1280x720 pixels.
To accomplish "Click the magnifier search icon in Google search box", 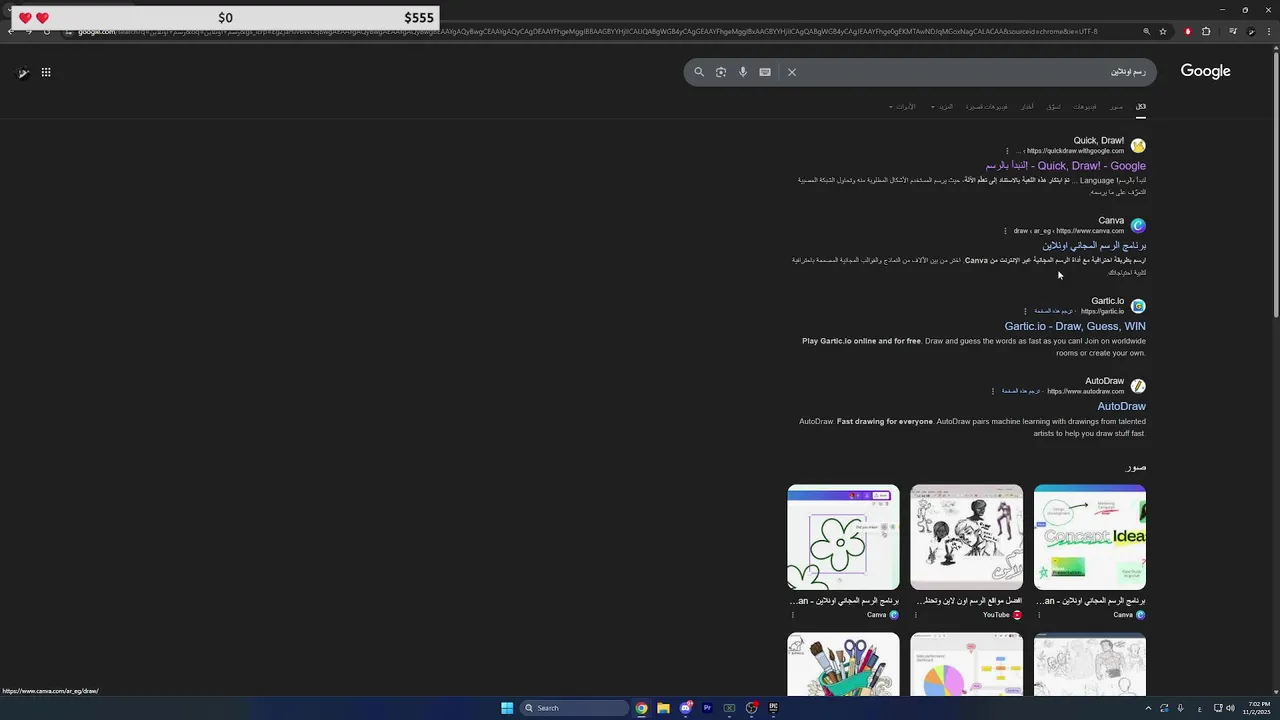I will tap(699, 72).
